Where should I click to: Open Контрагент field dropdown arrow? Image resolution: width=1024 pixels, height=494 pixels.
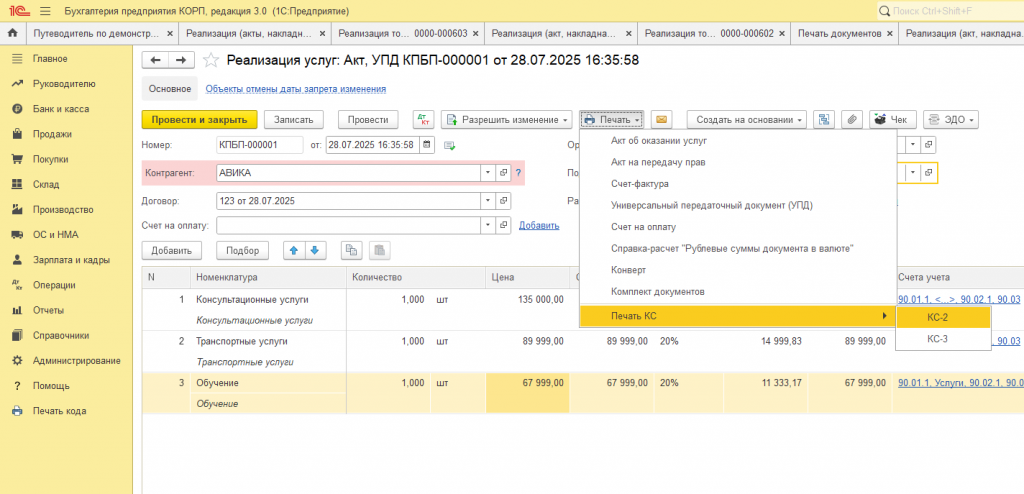pos(488,173)
